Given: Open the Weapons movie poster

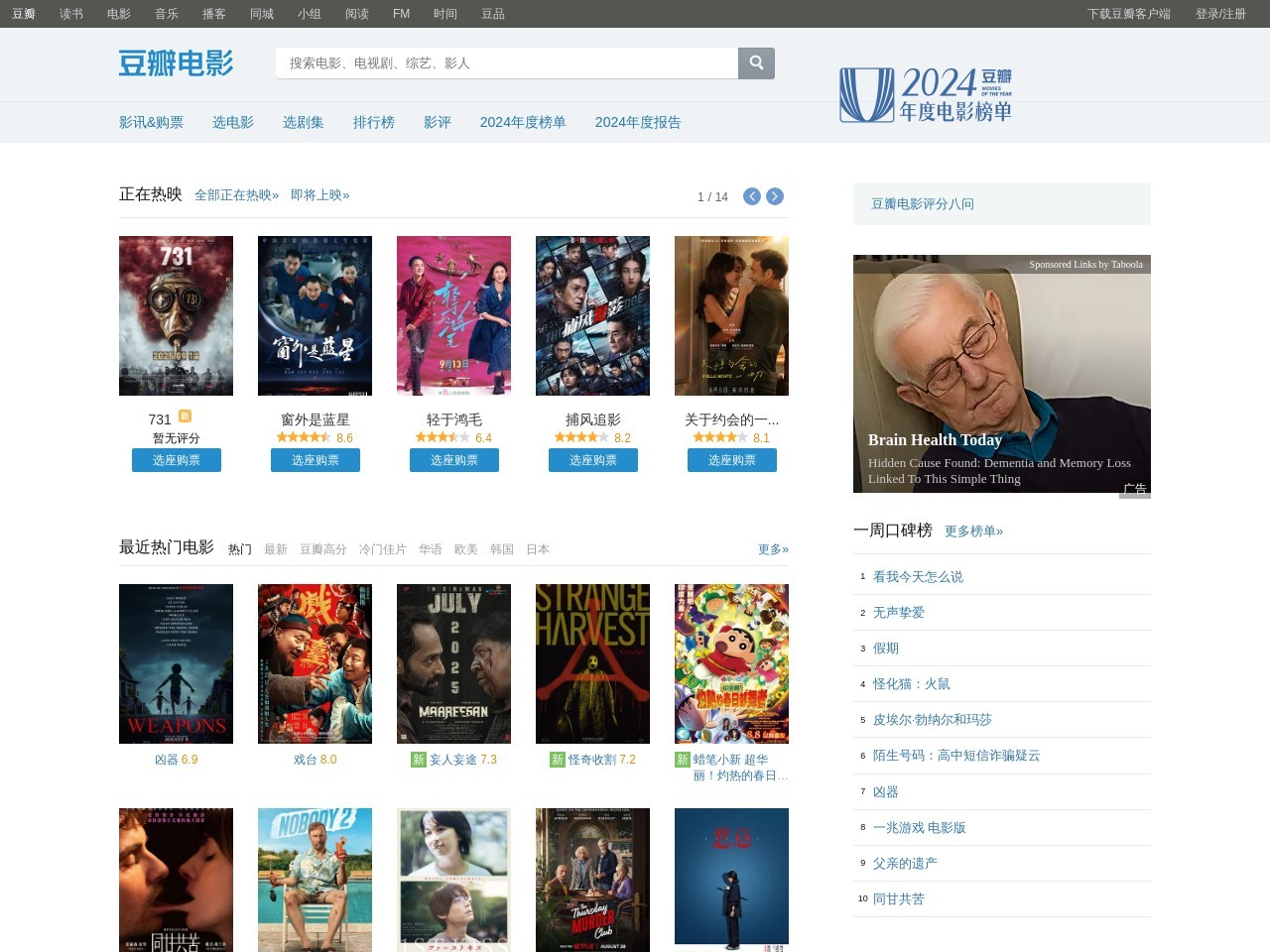Looking at the screenshot, I should click(x=176, y=663).
